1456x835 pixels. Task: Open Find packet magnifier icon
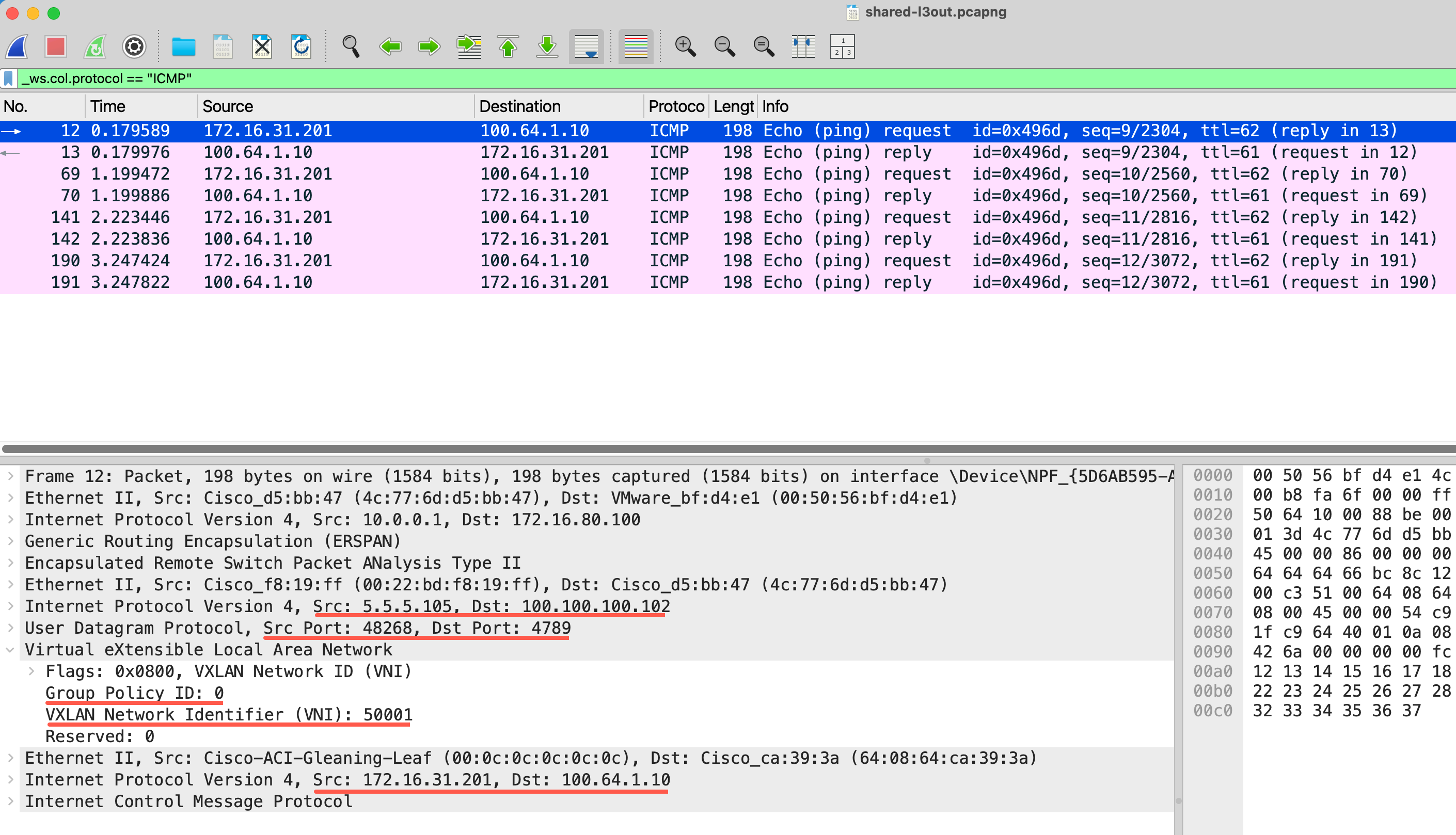tap(351, 46)
